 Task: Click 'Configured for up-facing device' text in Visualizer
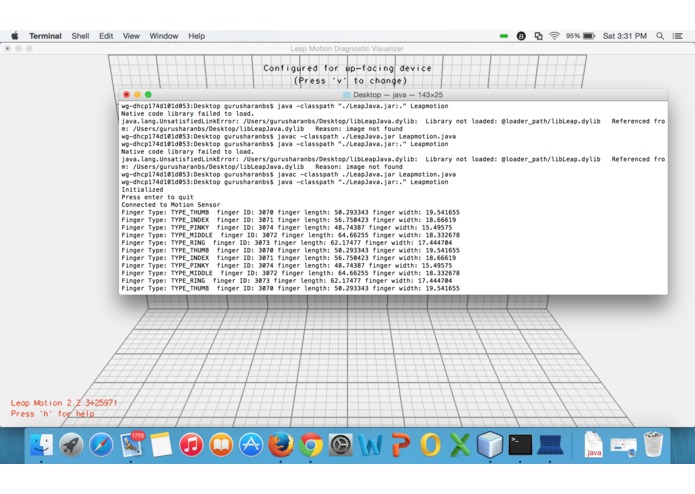click(347, 68)
